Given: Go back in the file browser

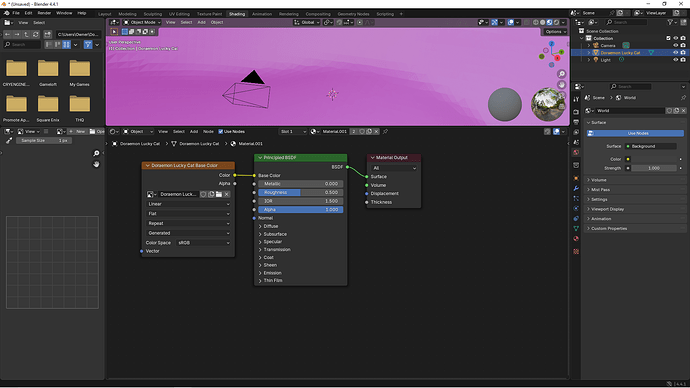Looking at the screenshot, I should click(x=7, y=34).
